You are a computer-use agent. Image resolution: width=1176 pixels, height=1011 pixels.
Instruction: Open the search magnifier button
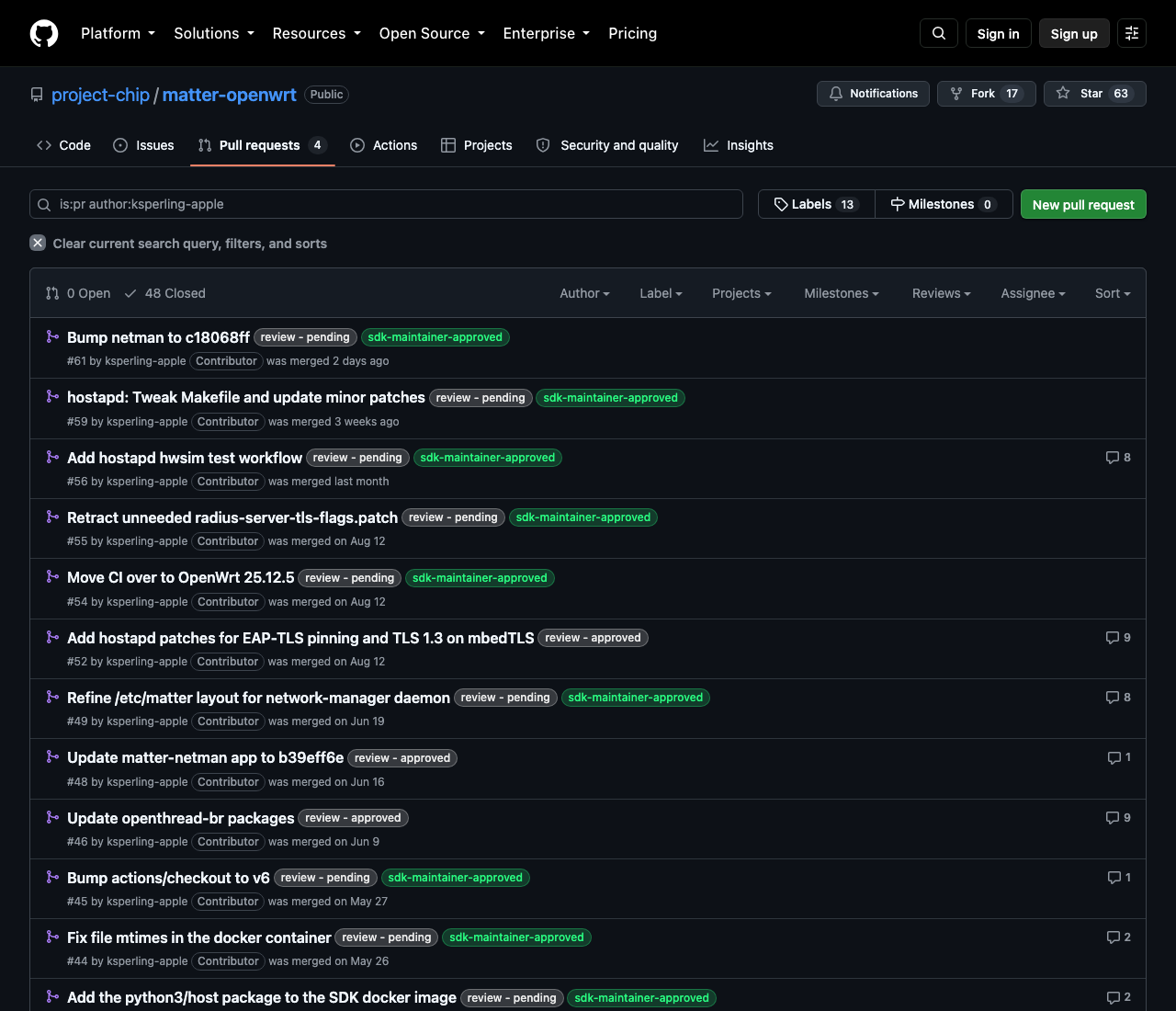939,33
